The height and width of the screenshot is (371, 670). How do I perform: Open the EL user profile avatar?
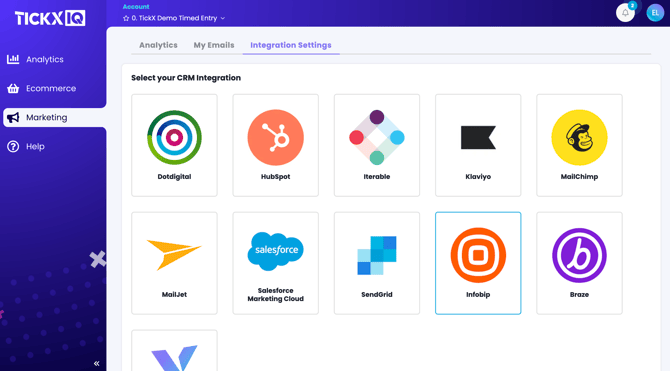(x=655, y=13)
